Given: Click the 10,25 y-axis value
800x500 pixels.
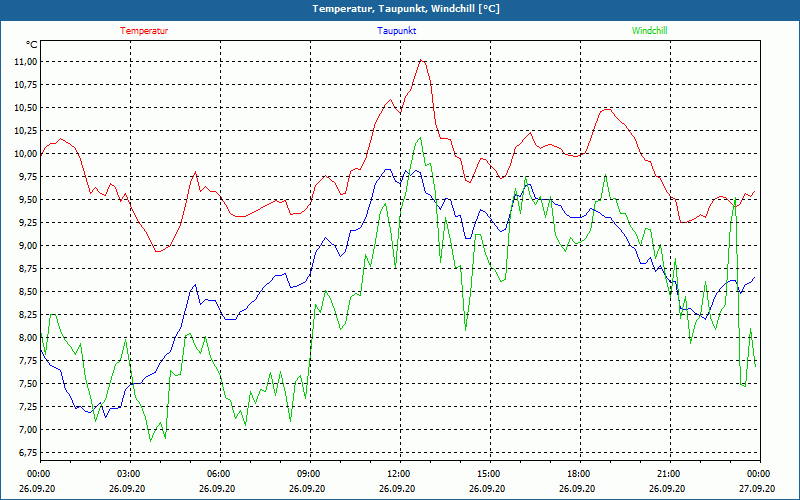Looking at the screenshot, I should (26, 131).
